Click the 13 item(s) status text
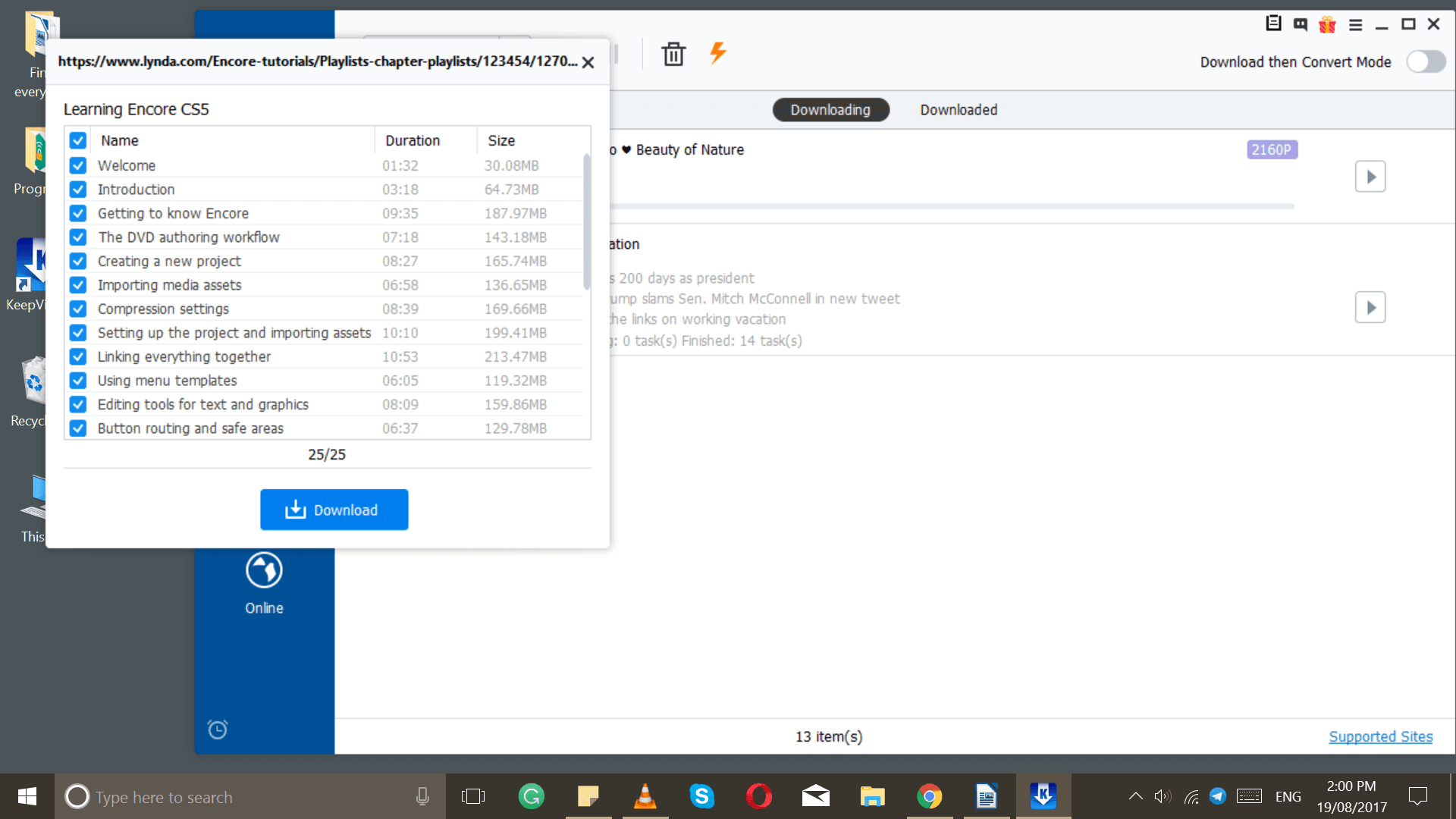The height and width of the screenshot is (819, 1456). [x=829, y=736]
